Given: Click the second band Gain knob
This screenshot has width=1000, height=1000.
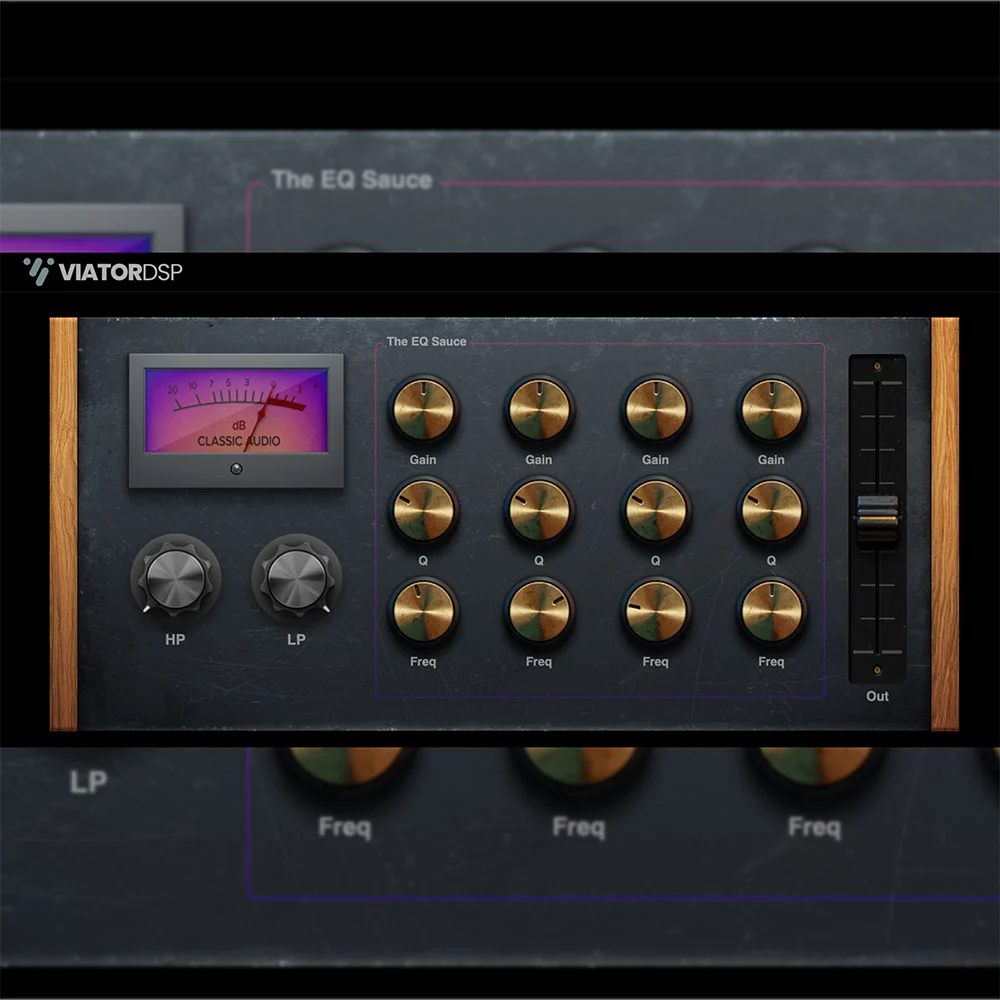Looking at the screenshot, I should (539, 409).
